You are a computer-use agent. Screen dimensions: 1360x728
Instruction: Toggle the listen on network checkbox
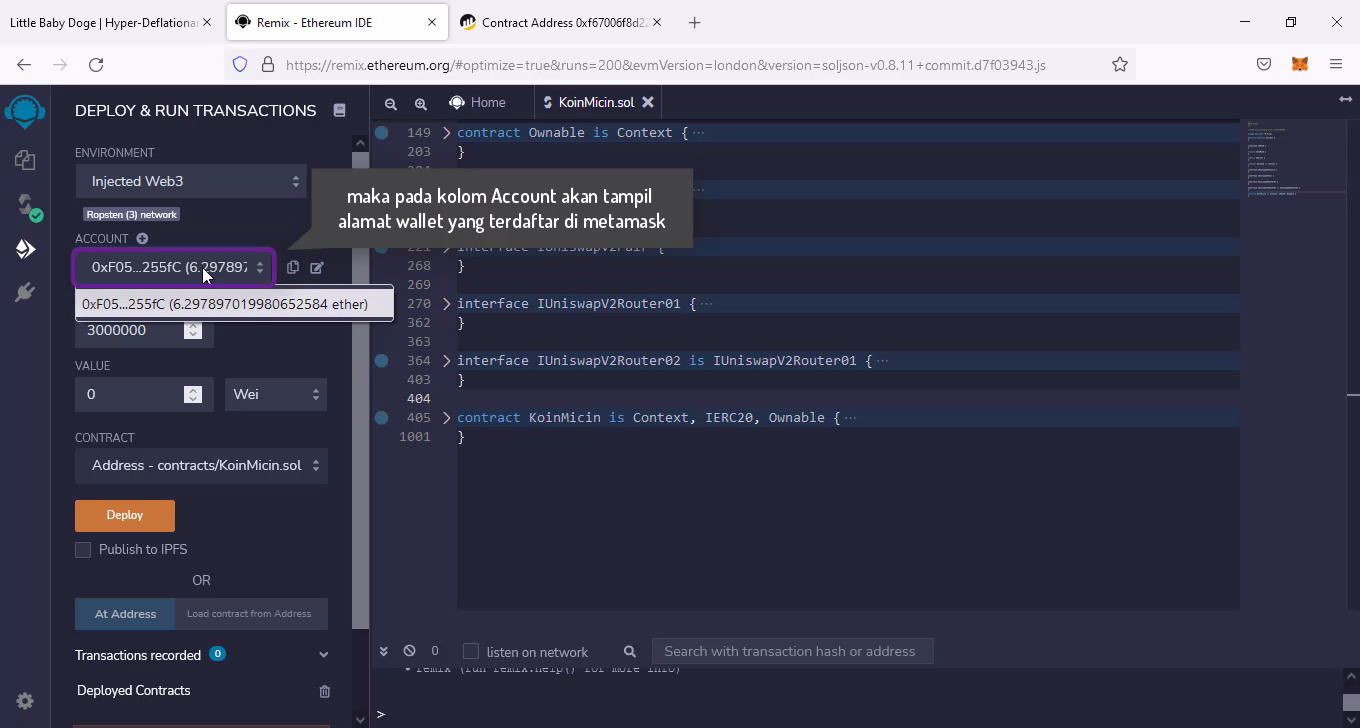(x=471, y=652)
